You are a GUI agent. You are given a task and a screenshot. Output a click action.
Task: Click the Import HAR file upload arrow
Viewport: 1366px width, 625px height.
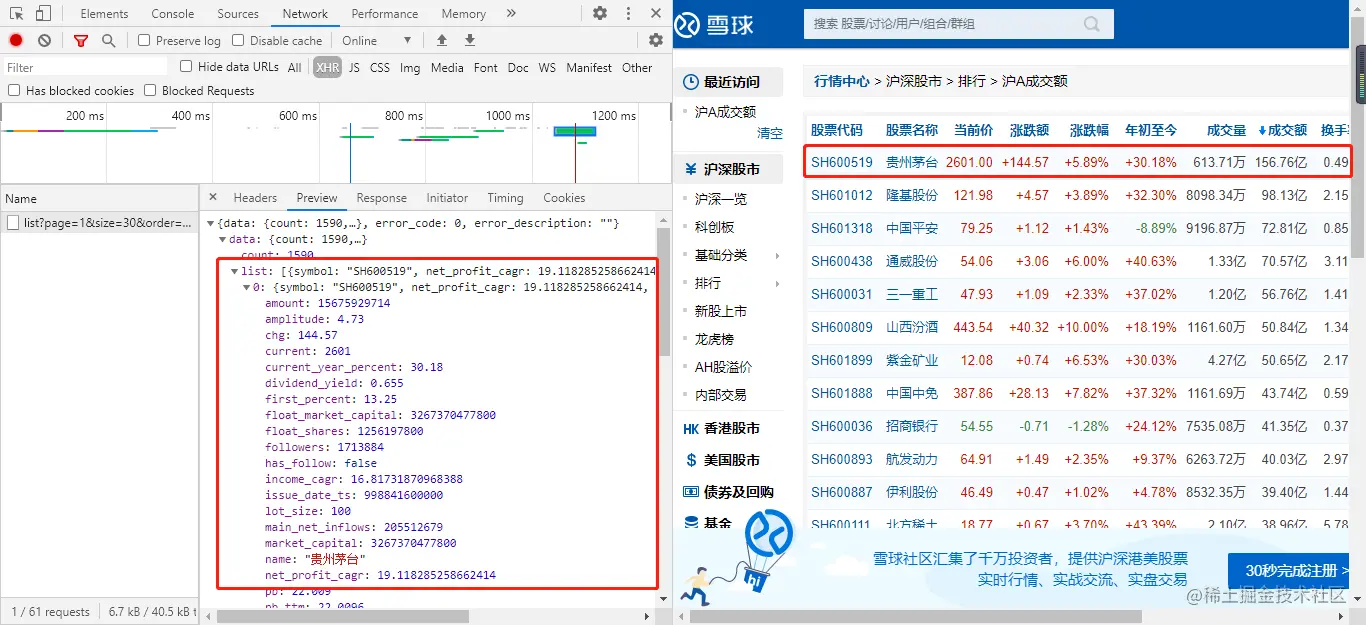(x=442, y=40)
